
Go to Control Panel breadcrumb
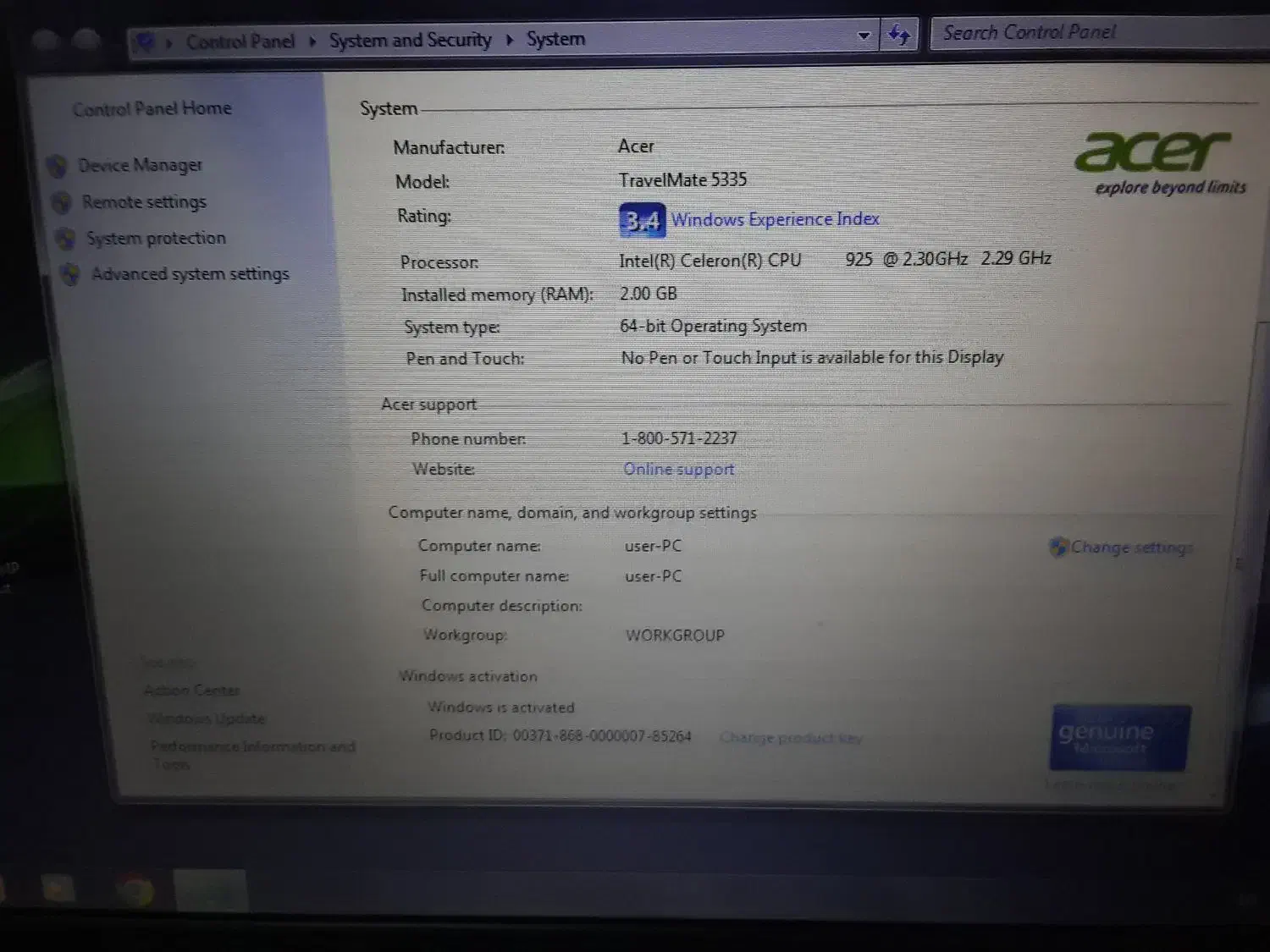(240, 41)
